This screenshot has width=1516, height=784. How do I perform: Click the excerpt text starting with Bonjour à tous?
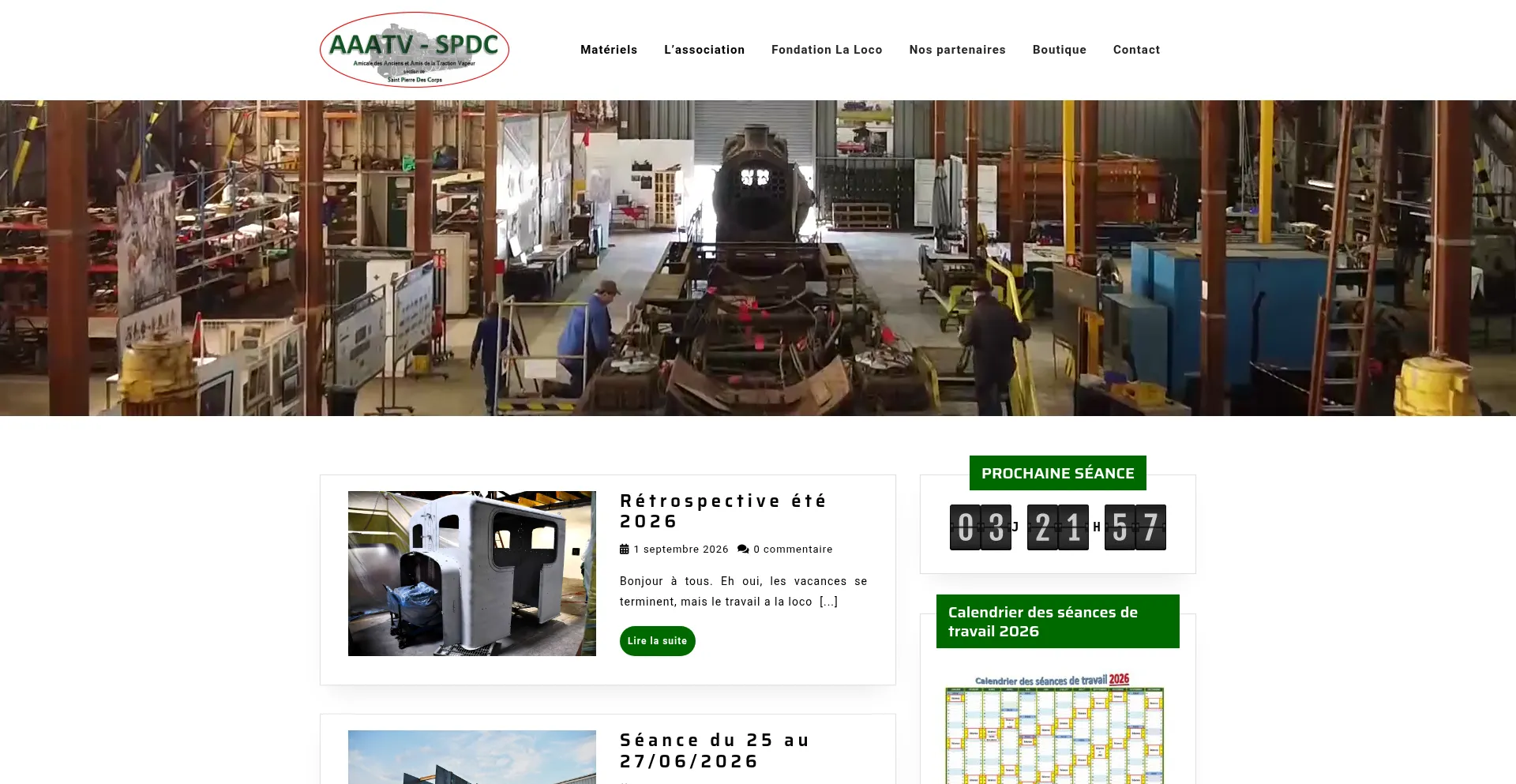point(744,591)
